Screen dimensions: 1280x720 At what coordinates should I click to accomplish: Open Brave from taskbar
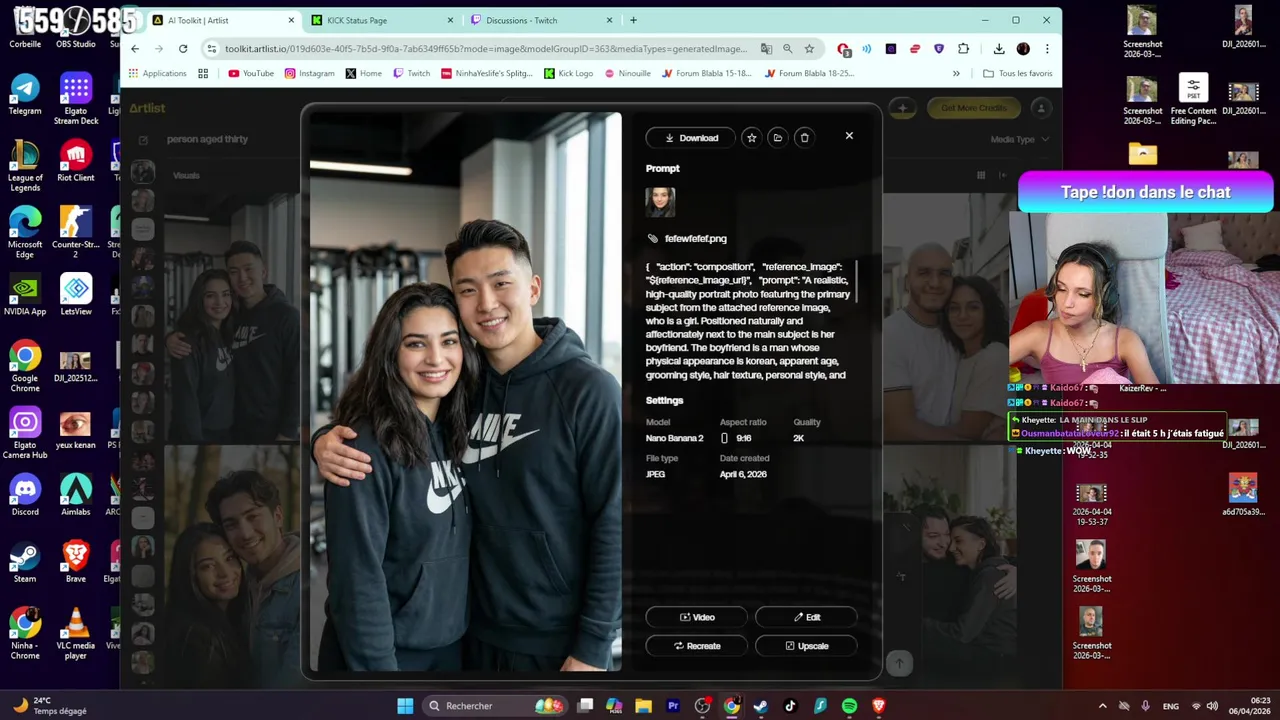[x=879, y=706]
